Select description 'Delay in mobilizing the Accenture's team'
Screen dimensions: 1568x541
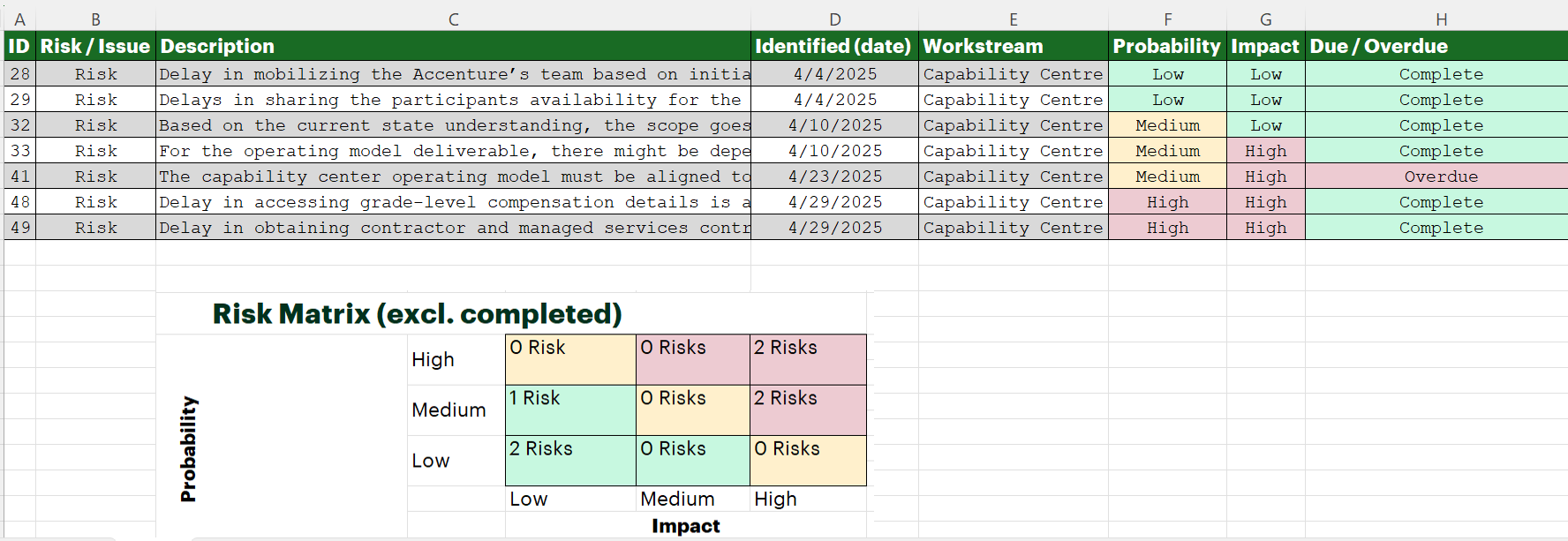[453, 74]
